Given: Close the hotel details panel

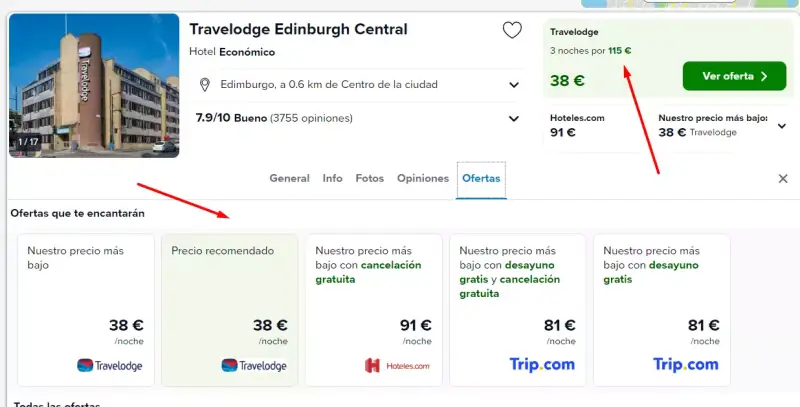Looking at the screenshot, I should tap(783, 179).
